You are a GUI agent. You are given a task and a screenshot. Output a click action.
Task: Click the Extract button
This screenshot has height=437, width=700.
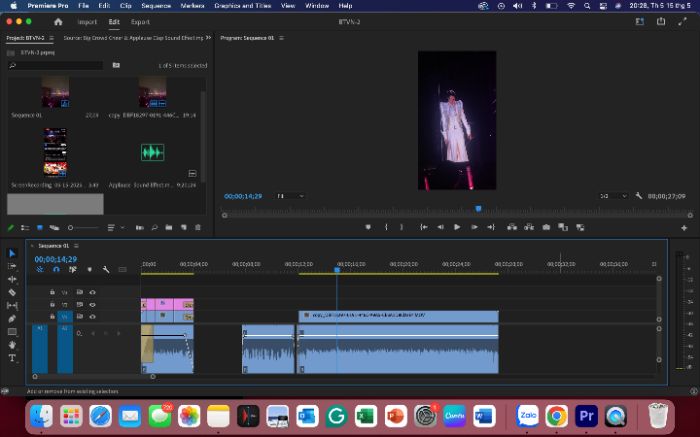(x=529, y=227)
